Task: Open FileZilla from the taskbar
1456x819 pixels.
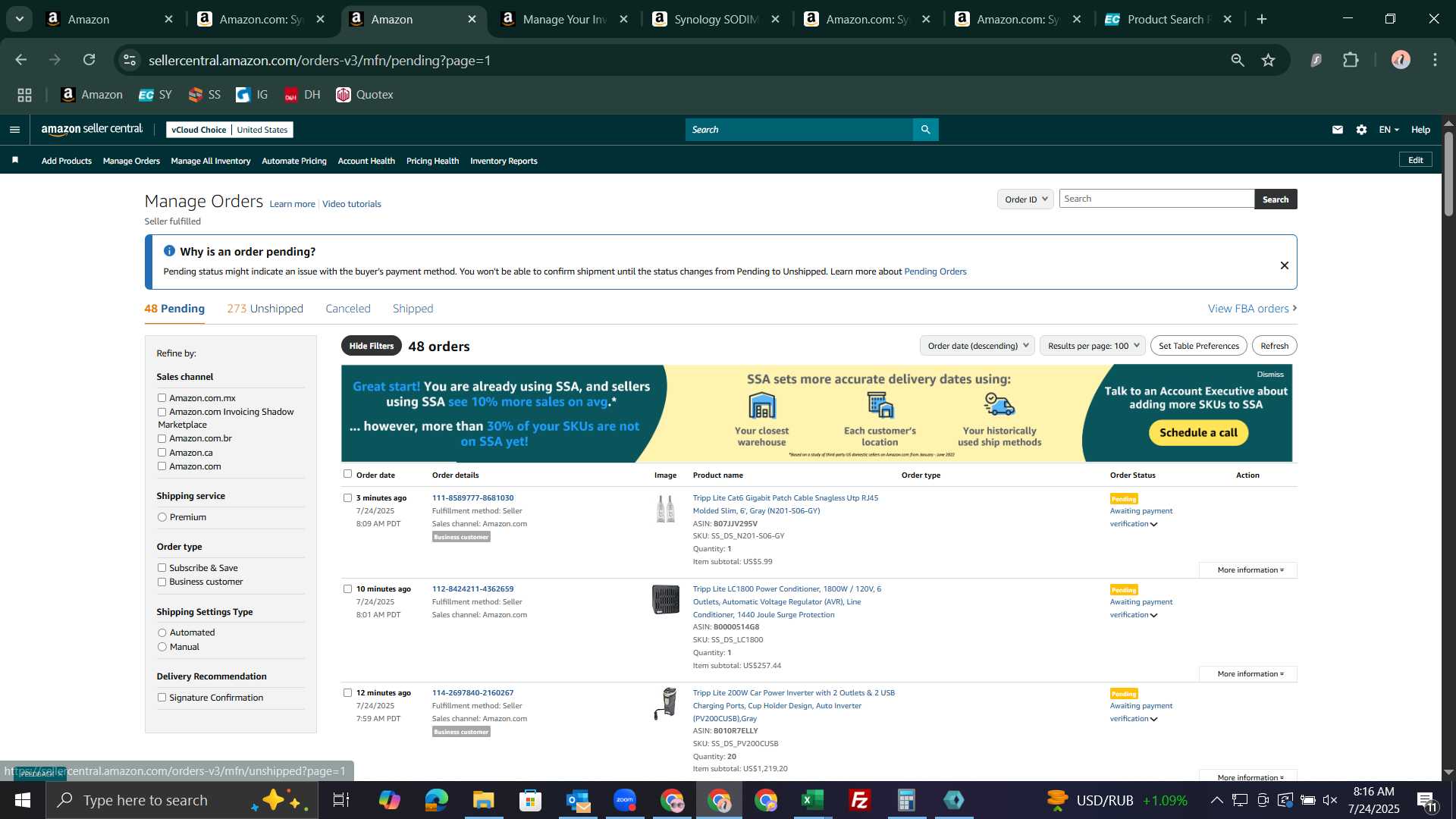Action: pos(859,800)
